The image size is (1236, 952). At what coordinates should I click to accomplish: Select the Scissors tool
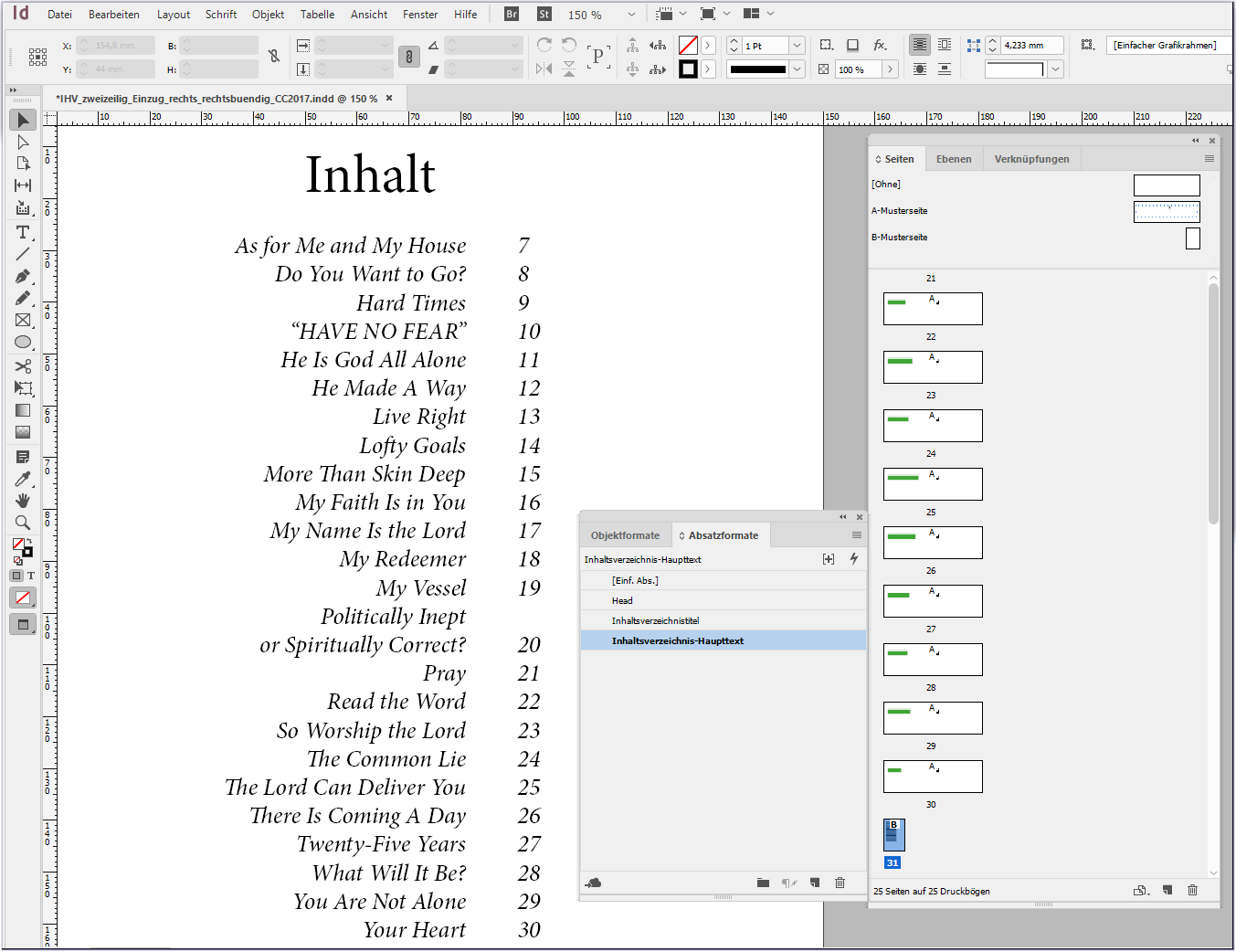tap(23, 365)
